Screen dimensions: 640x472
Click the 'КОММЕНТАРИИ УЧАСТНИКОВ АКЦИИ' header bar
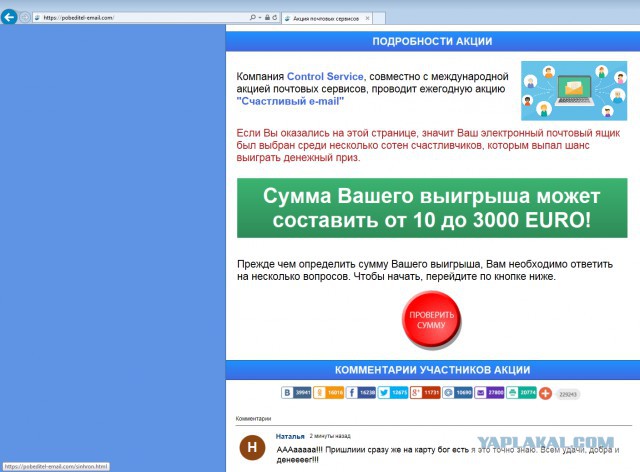pos(433,370)
